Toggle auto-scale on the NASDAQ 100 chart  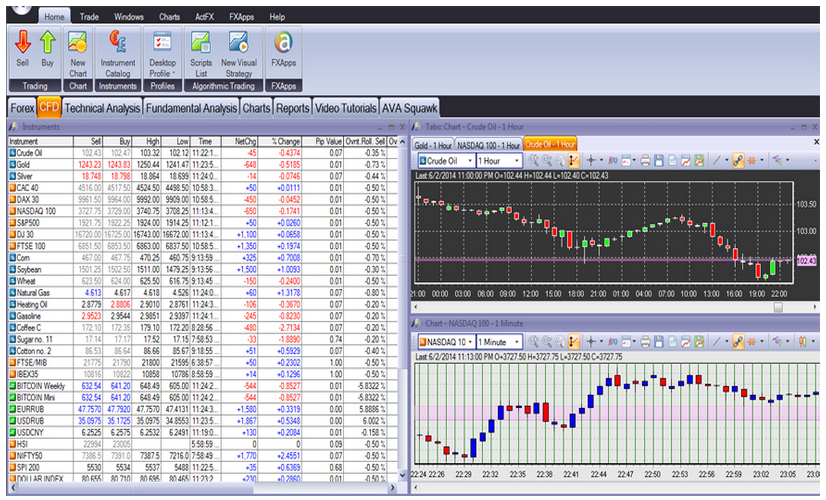(x=574, y=342)
